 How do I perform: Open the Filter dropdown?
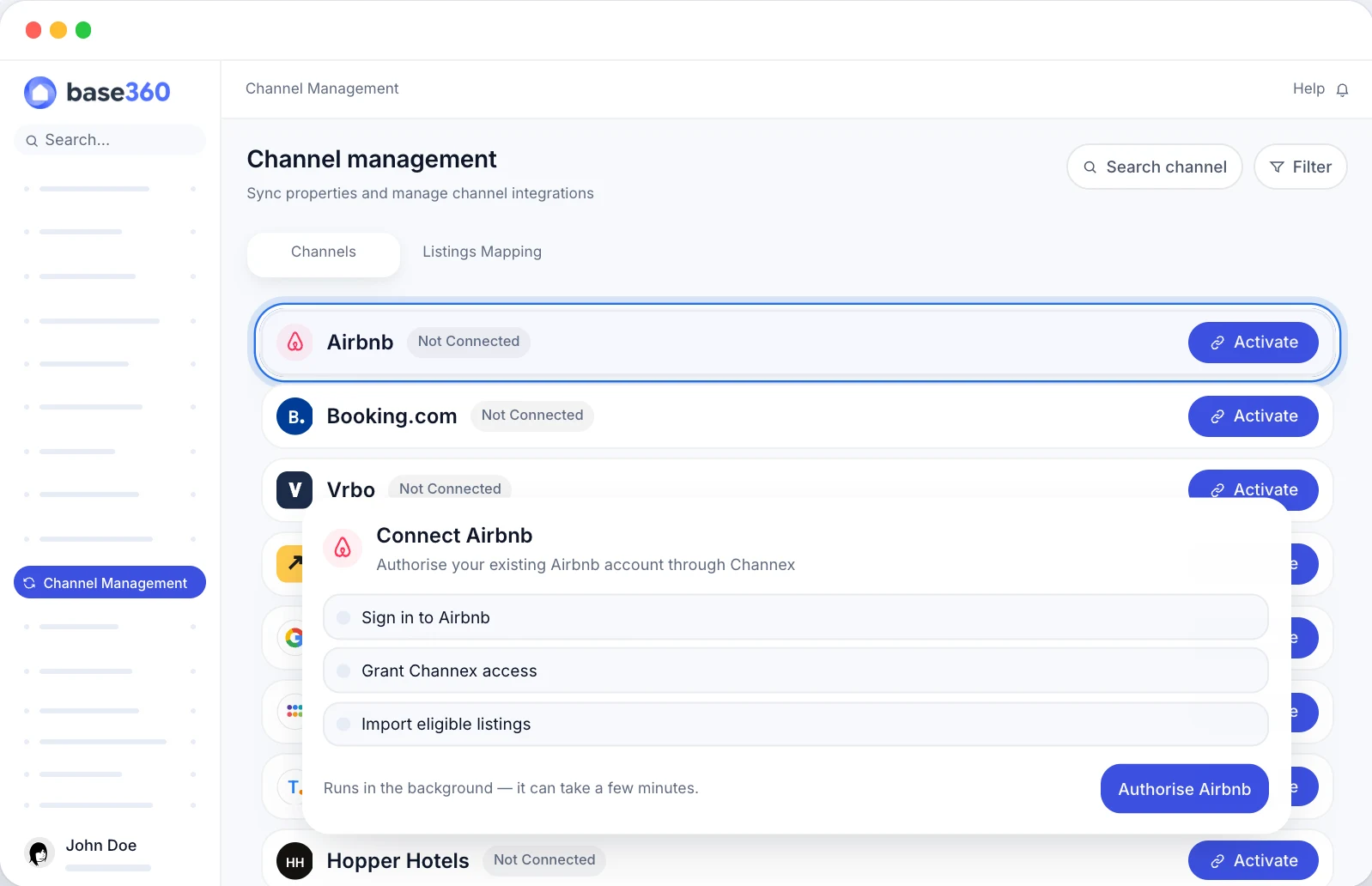tap(1300, 167)
